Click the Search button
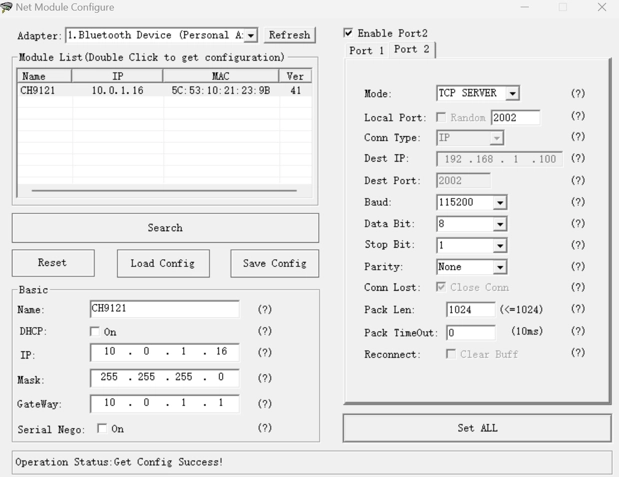Screen dimensions: 619x477 (x=165, y=228)
